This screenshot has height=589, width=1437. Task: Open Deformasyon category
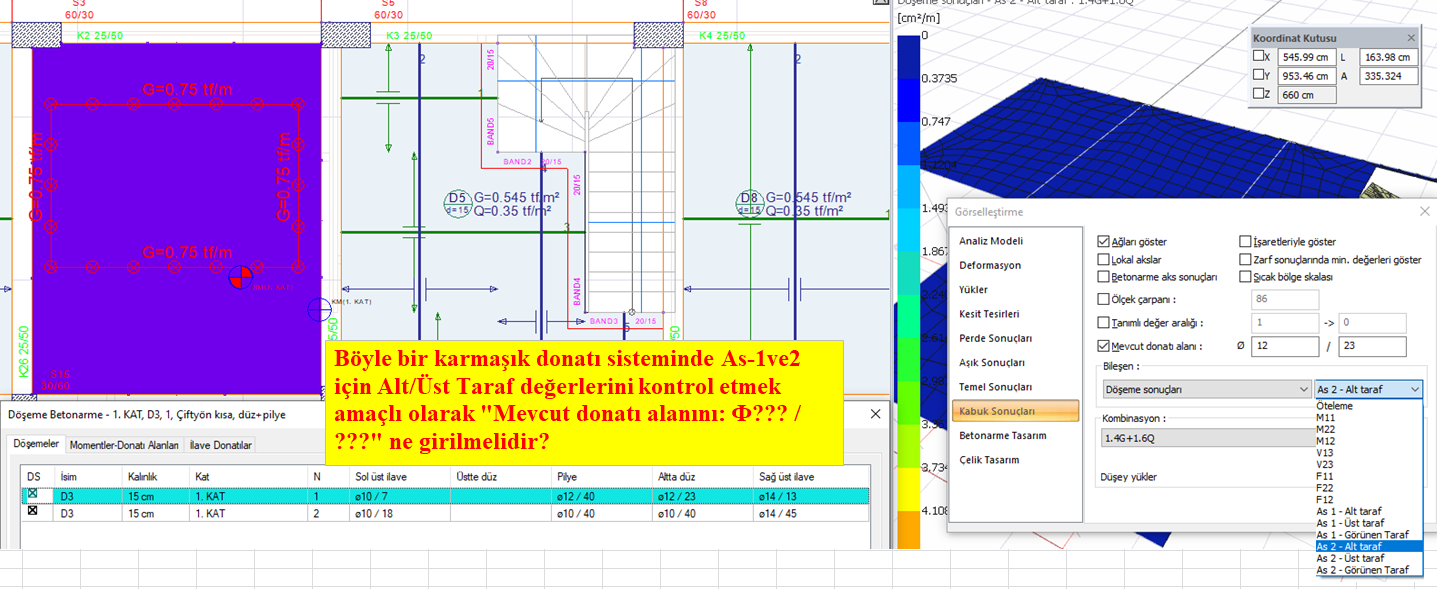(990, 265)
